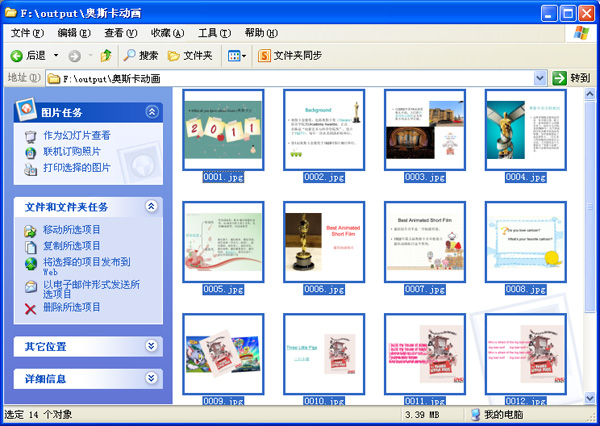Screen dimensions: 600x426
Task: Select thumbnail 0005.jpg green floral slide
Action: 223,242
